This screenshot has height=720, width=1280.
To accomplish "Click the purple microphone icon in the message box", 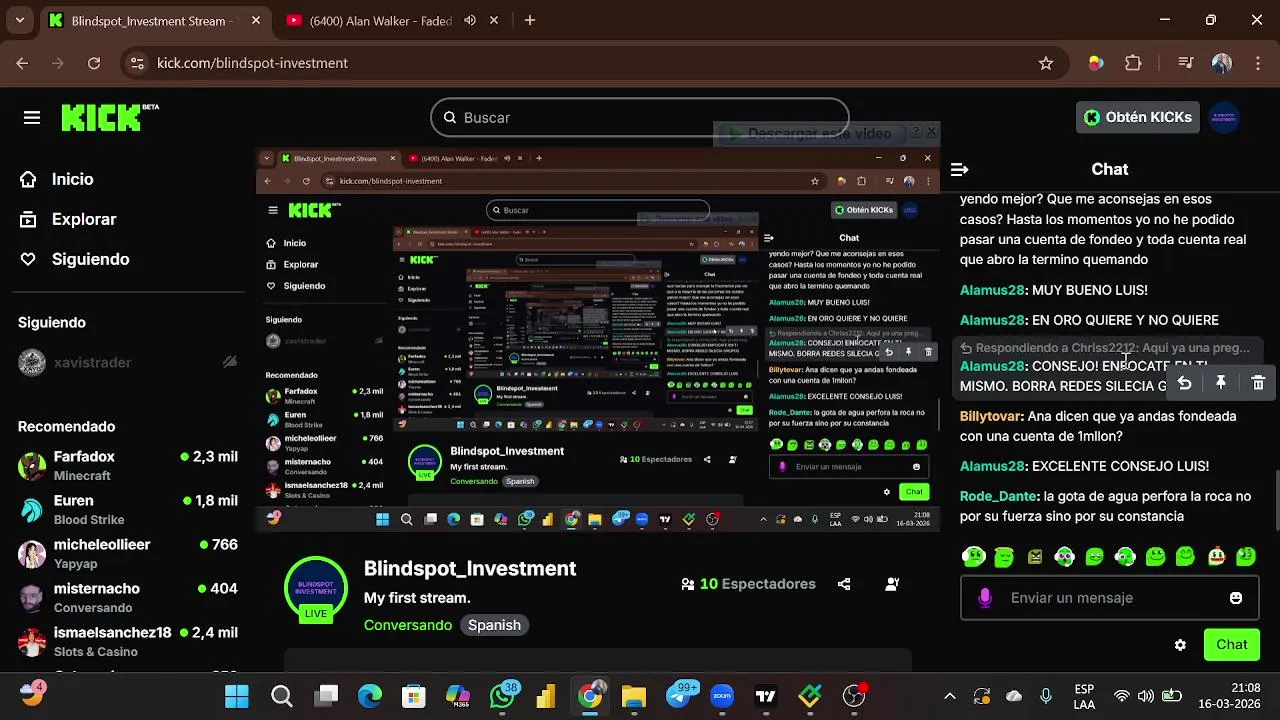I will point(985,598).
